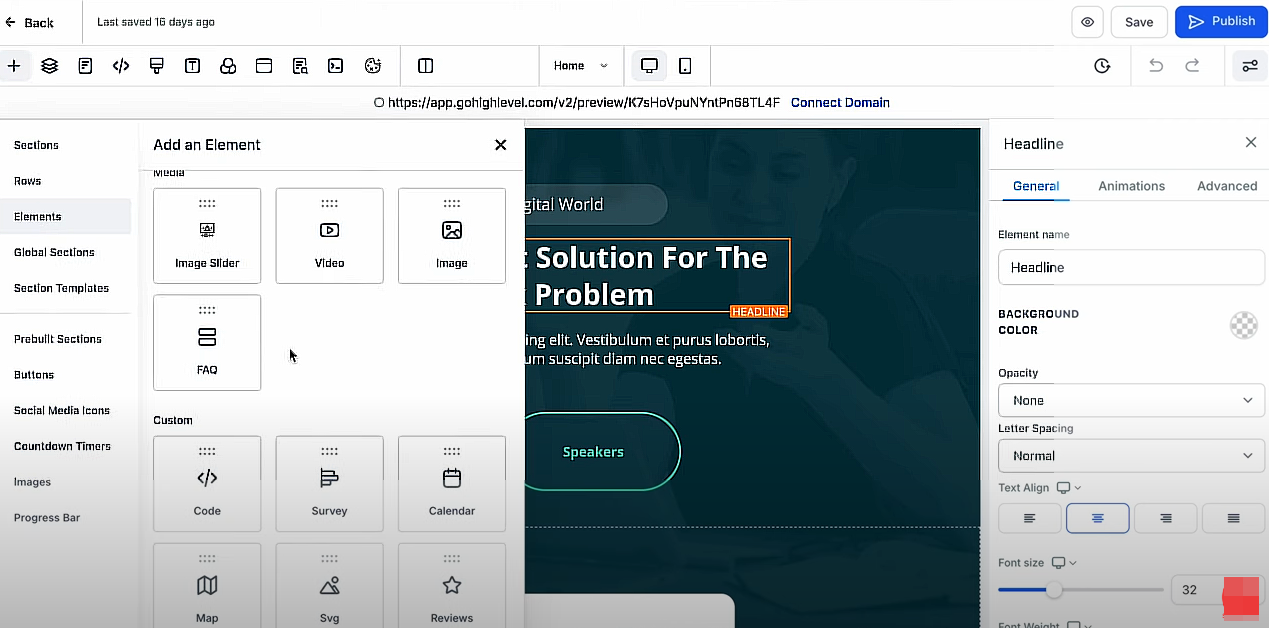Viewport: 1269px width, 628px height.
Task: Click the Connect Domain link
Action: click(839, 102)
